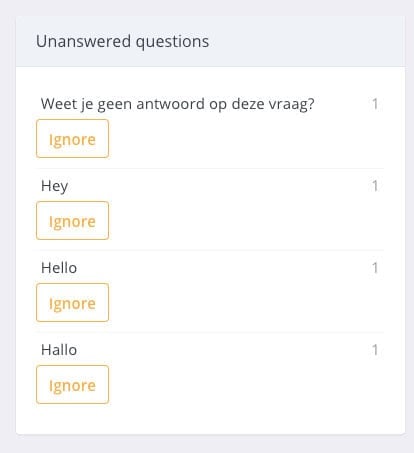This screenshot has width=414, height=453.
Task: Ignore the 'Weet je geen antwoord' question
Action: 72,139
